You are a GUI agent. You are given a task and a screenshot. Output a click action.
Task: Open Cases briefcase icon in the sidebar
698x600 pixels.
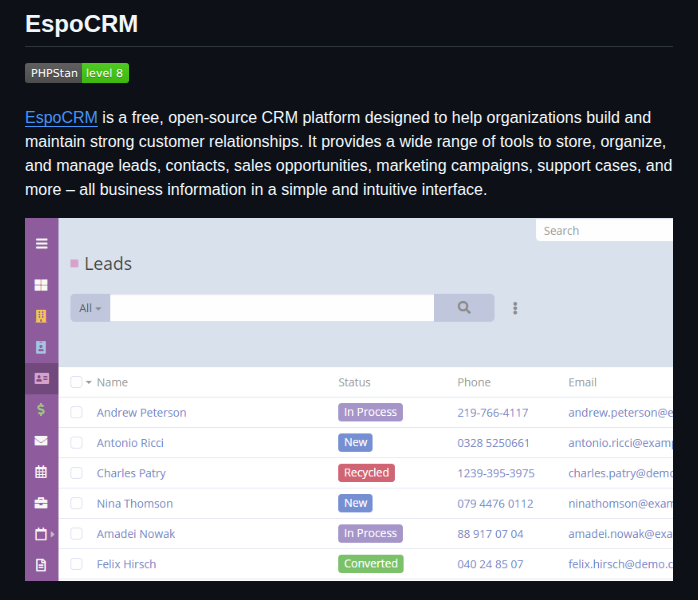point(41,503)
